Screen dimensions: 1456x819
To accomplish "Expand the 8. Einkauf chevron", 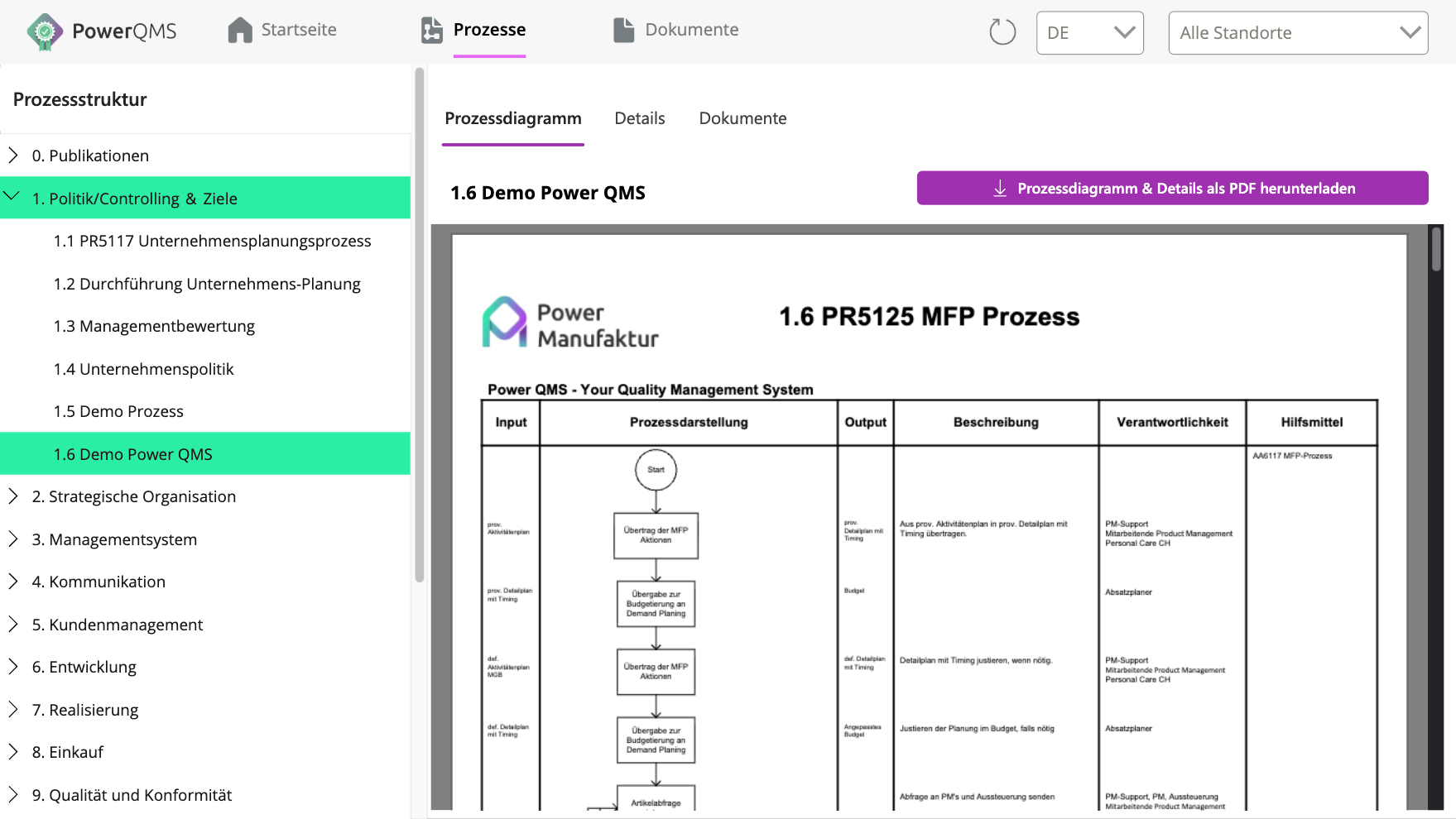I will pyautogui.click(x=13, y=751).
